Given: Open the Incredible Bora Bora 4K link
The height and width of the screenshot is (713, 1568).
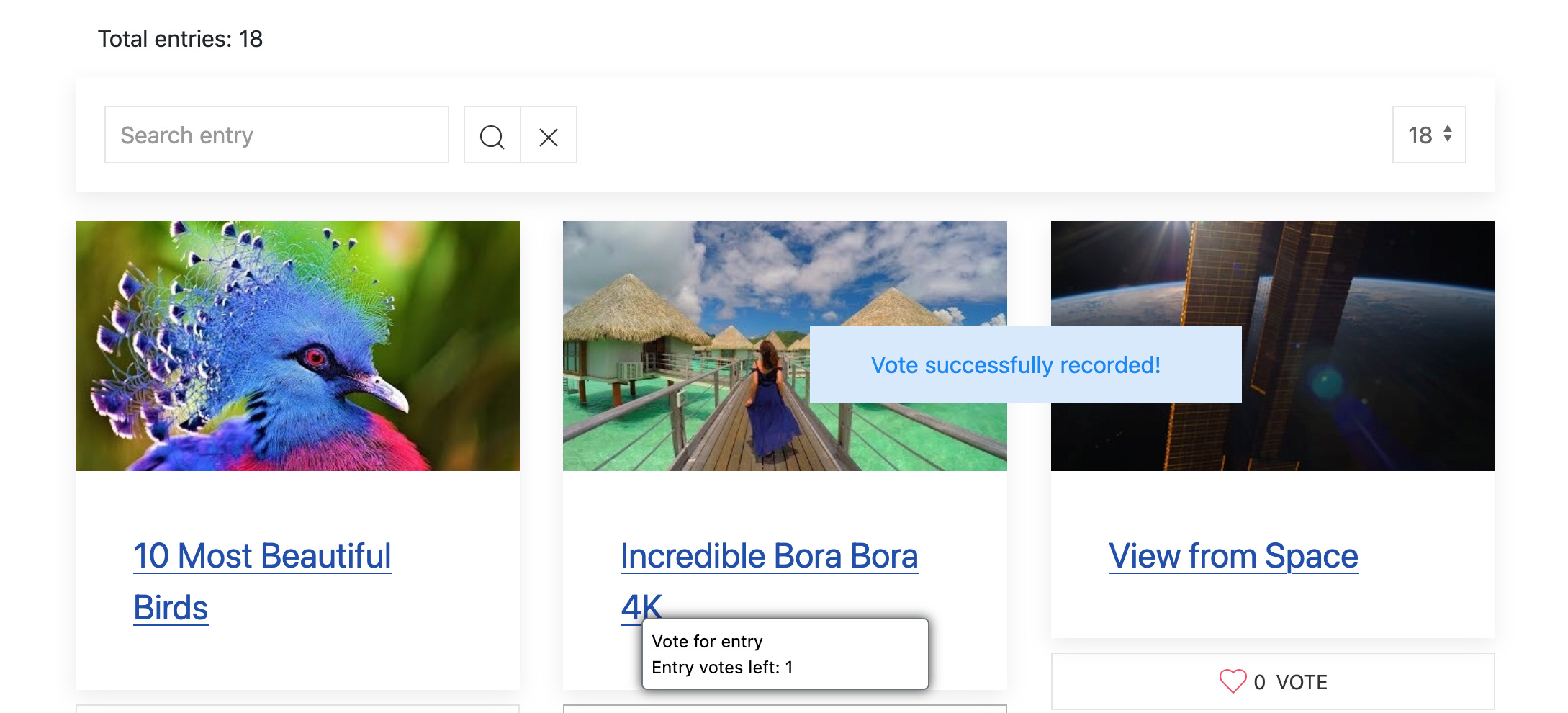Looking at the screenshot, I should [770, 582].
